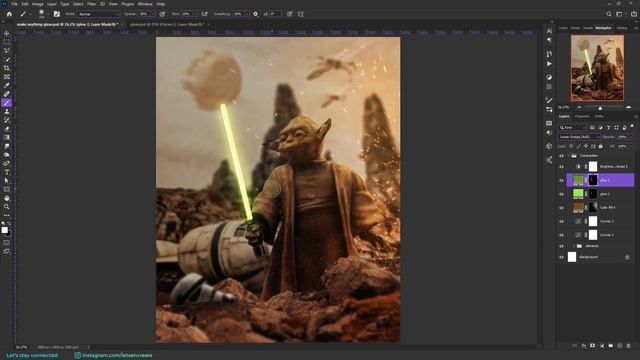640x360 pixels.
Task: Hide the Color Fill 4 layer
Action: (561, 207)
